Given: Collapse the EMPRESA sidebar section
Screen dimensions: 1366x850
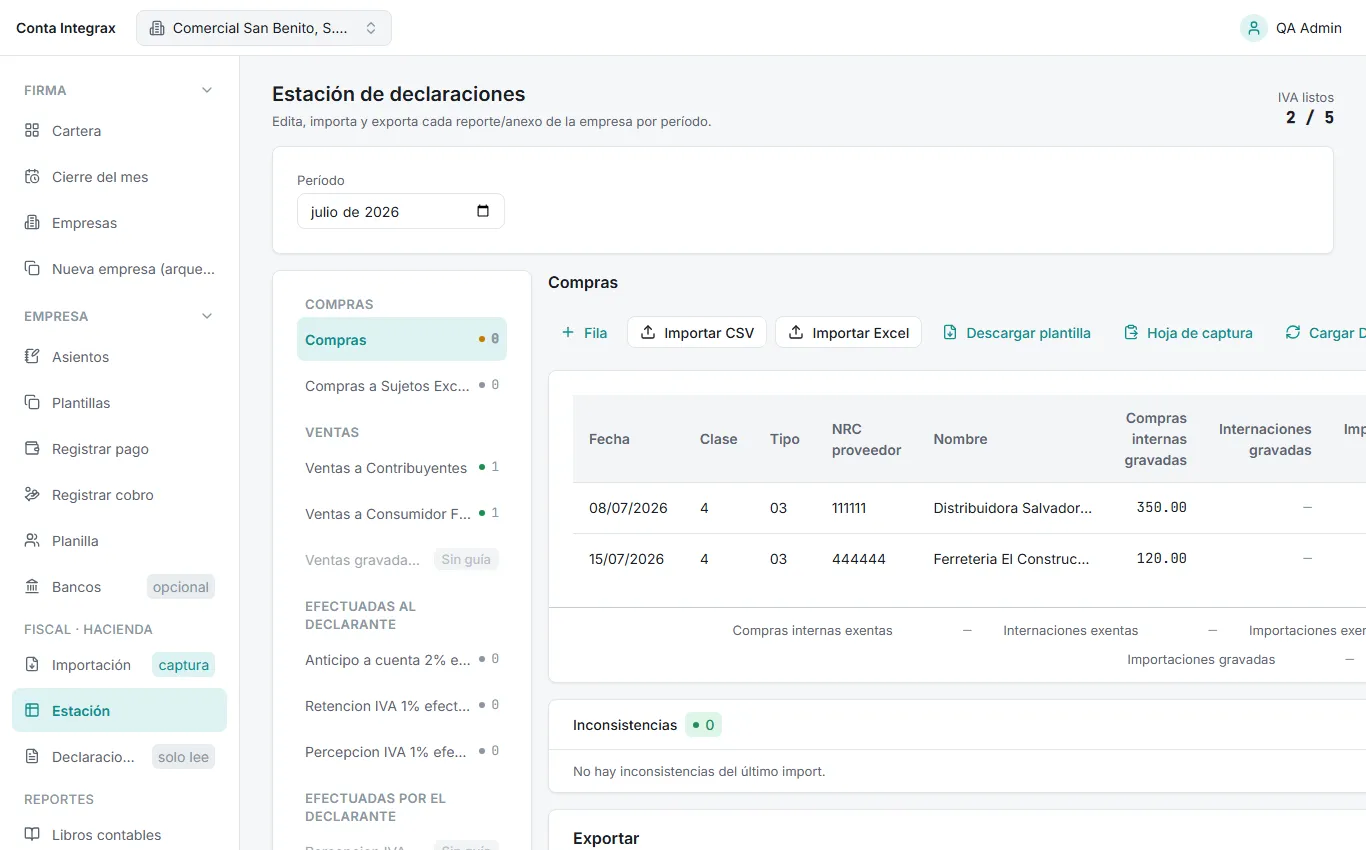Looking at the screenshot, I should pyautogui.click(x=207, y=316).
